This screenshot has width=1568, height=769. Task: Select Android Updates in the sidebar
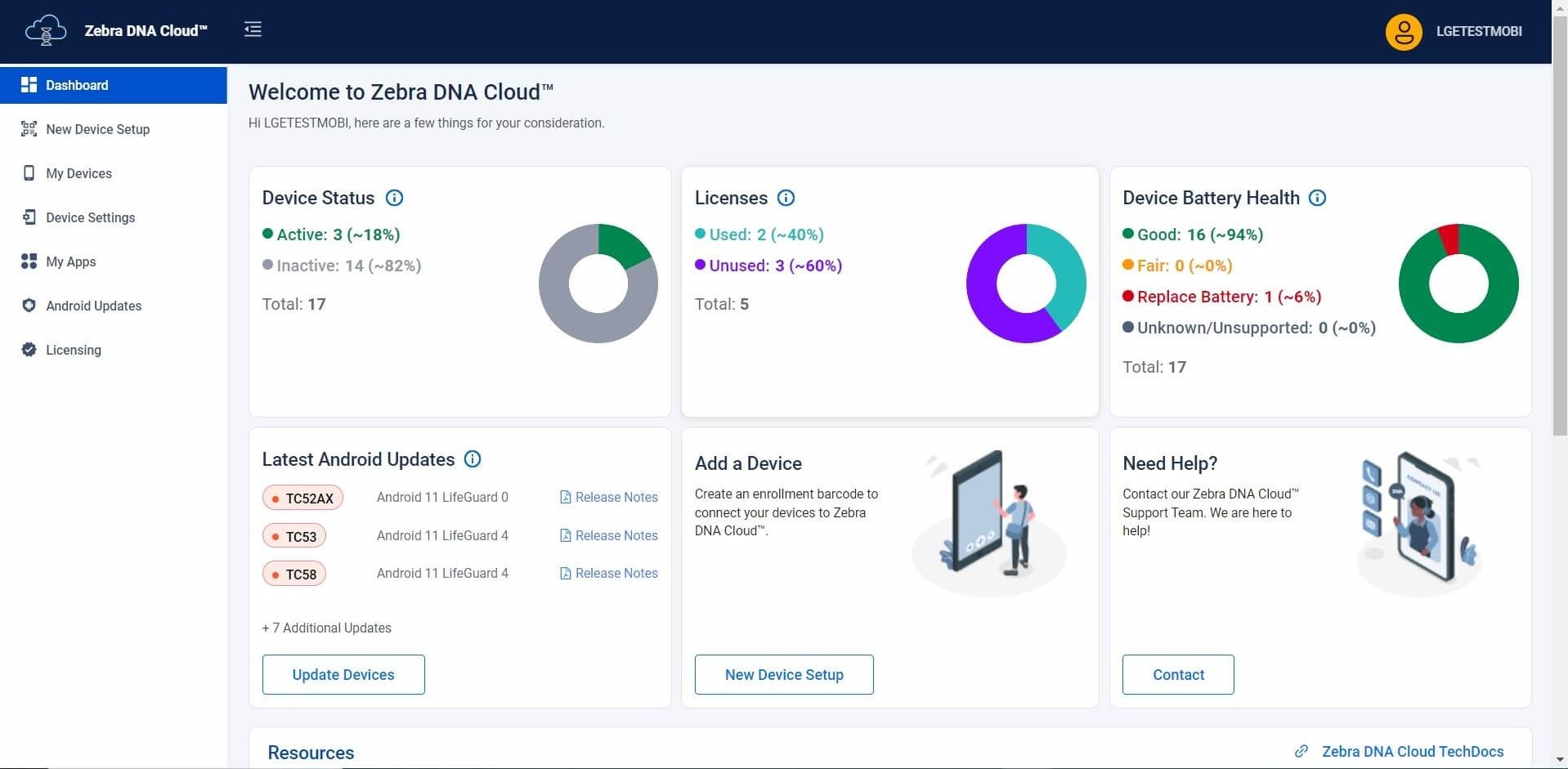93,306
